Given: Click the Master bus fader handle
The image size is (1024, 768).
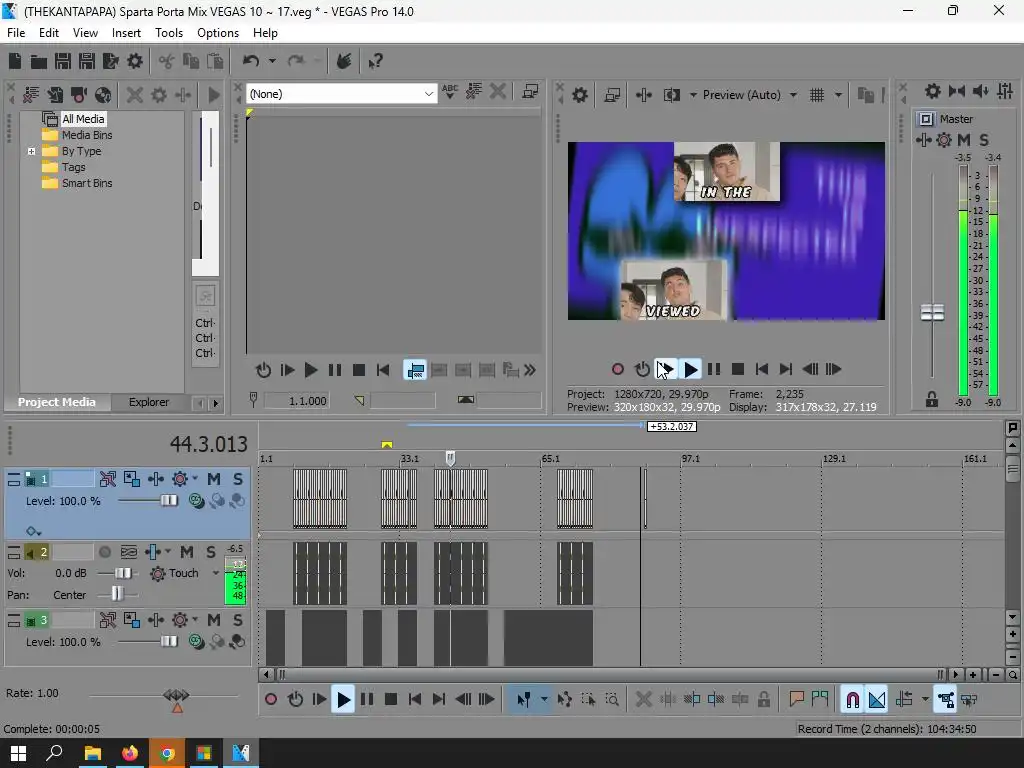Looking at the screenshot, I should tap(932, 313).
